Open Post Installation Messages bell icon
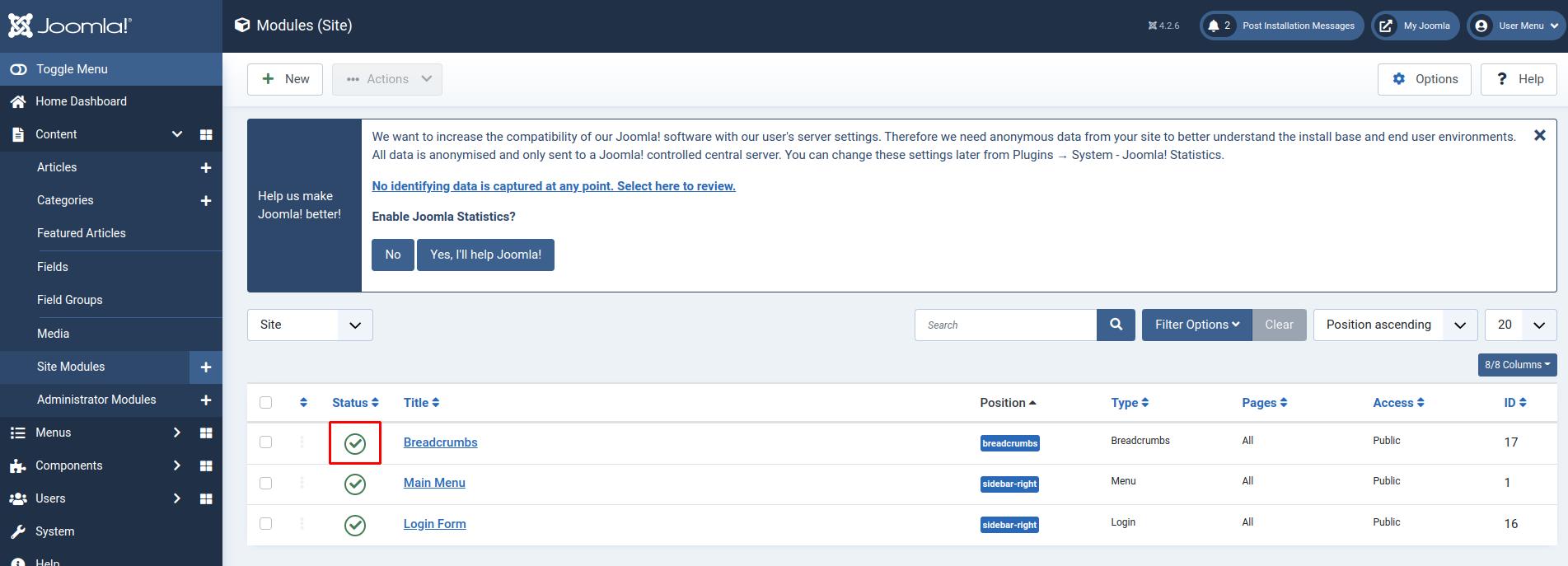This screenshot has width=1568, height=566. (x=1214, y=26)
